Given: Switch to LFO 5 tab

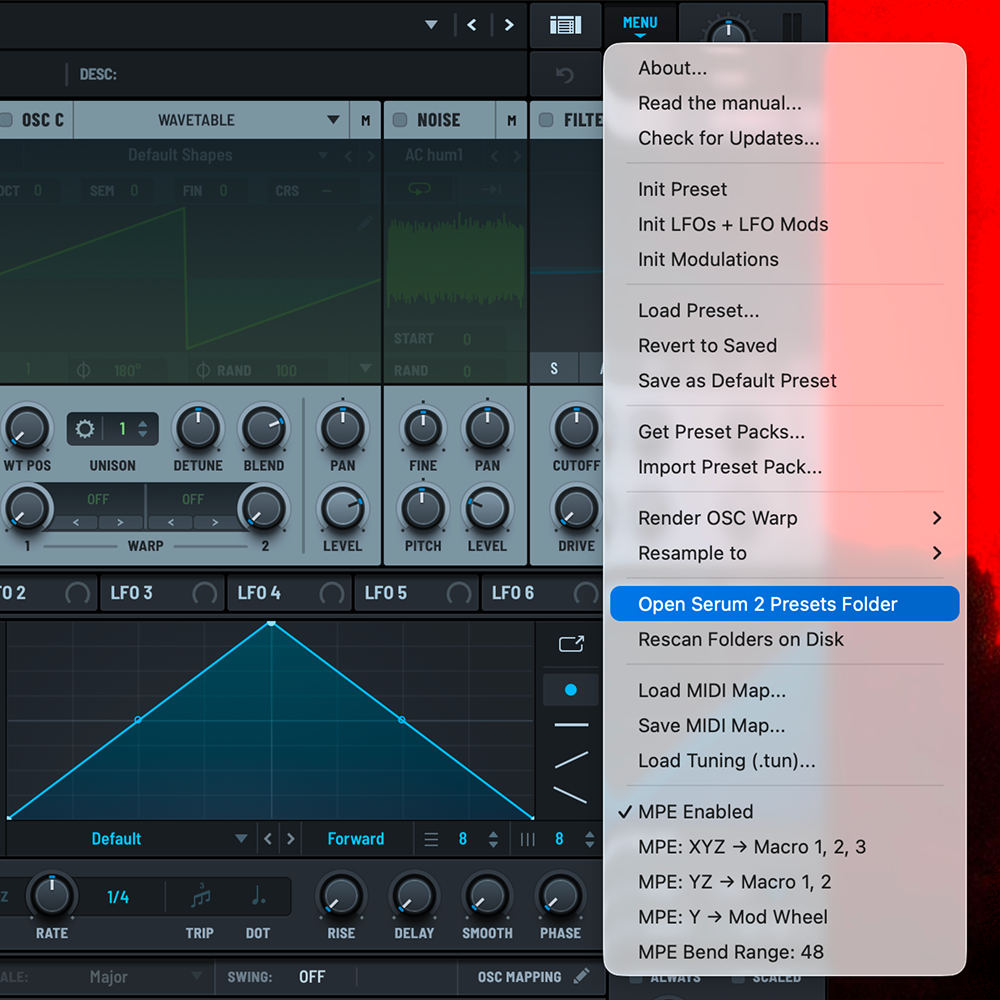Looking at the screenshot, I should pos(417,593).
